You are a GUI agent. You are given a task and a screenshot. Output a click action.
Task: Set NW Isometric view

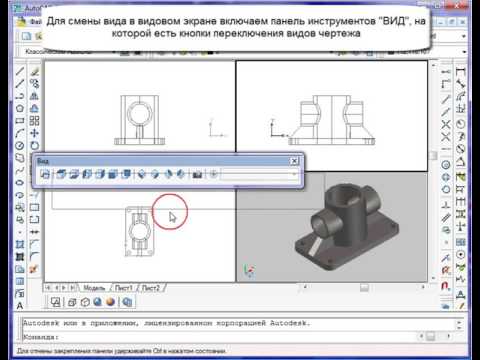point(181,174)
